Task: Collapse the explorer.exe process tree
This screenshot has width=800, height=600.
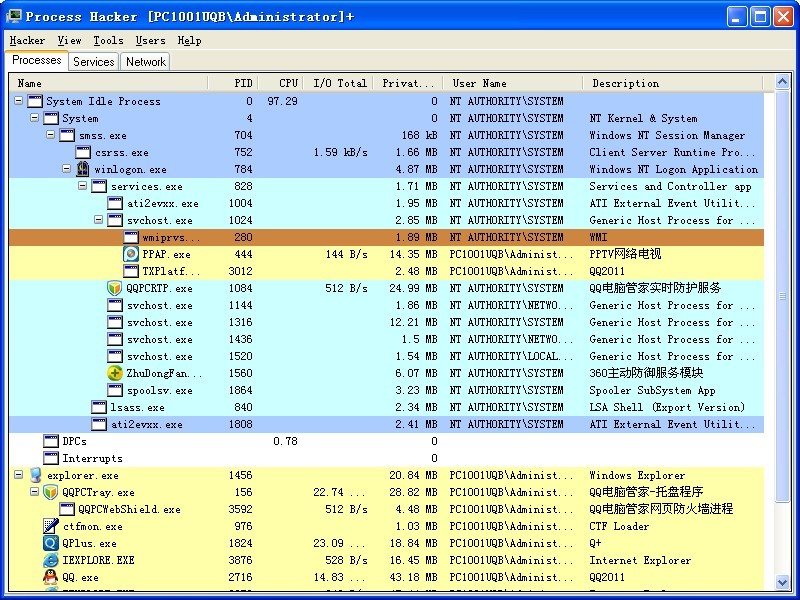Action: click(x=19, y=475)
